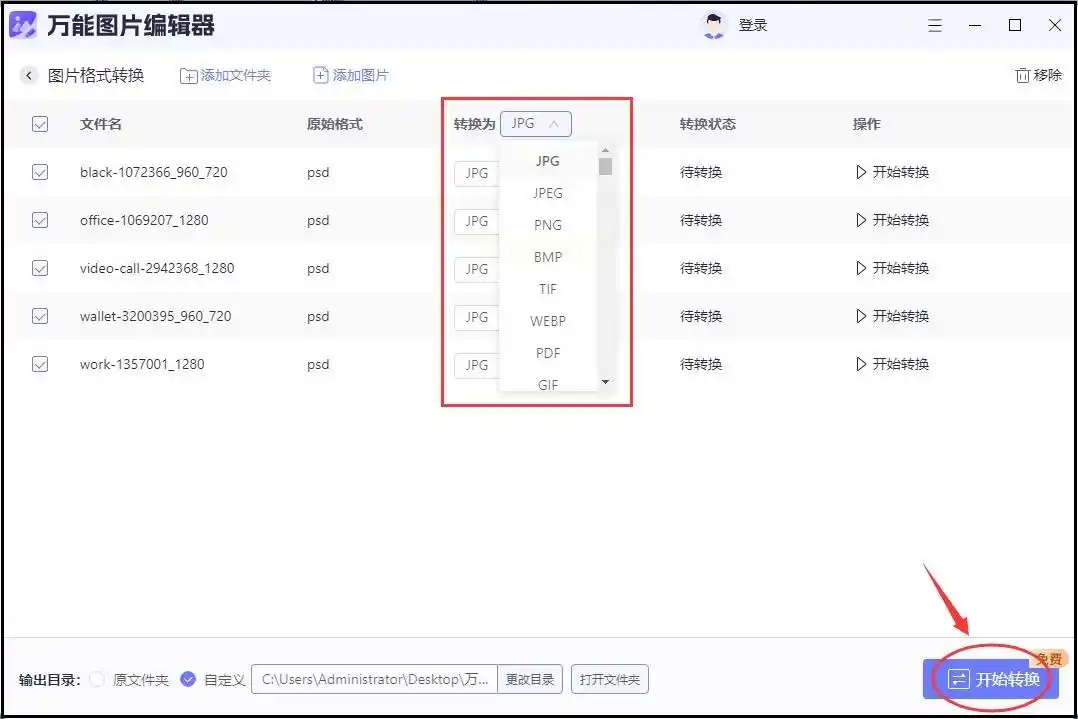Screen dimensions: 1078x719
Task: Click 待转换 status in wallet-3200395_960_720 row
Action: pos(701,316)
